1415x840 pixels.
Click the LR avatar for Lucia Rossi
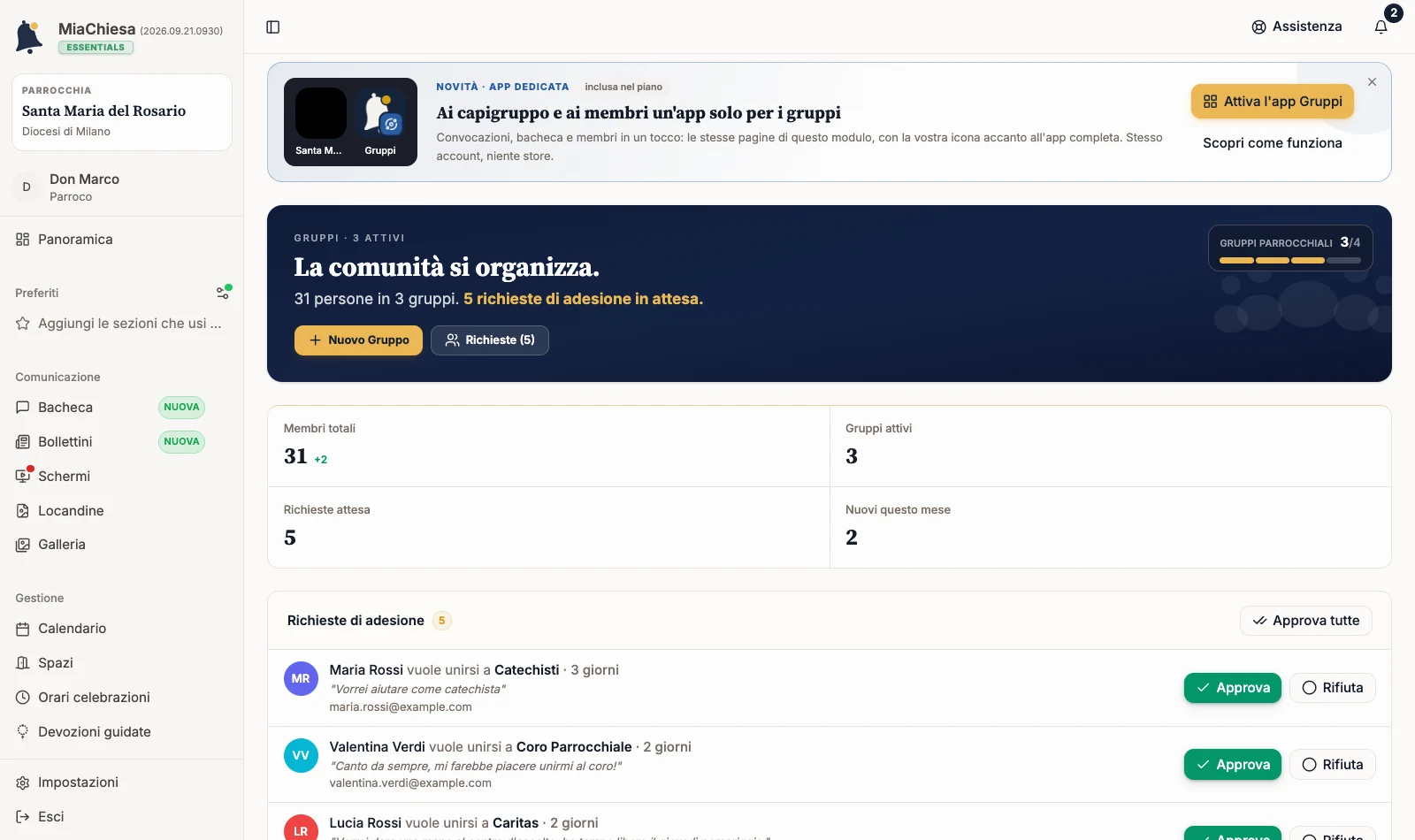pyautogui.click(x=301, y=828)
